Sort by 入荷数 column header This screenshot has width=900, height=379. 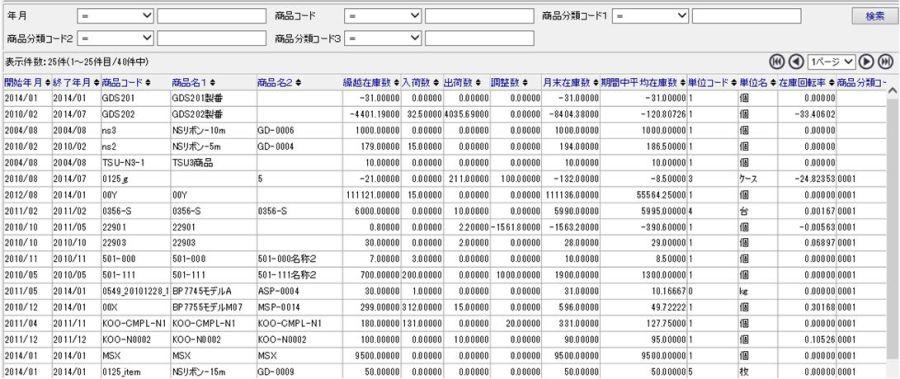click(421, 83)
